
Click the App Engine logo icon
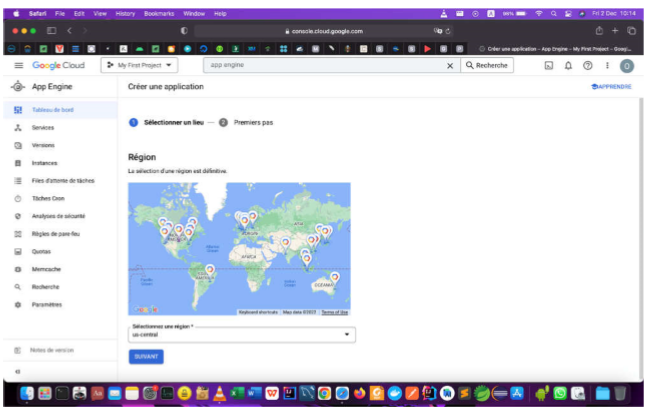(x=18, y=87)
